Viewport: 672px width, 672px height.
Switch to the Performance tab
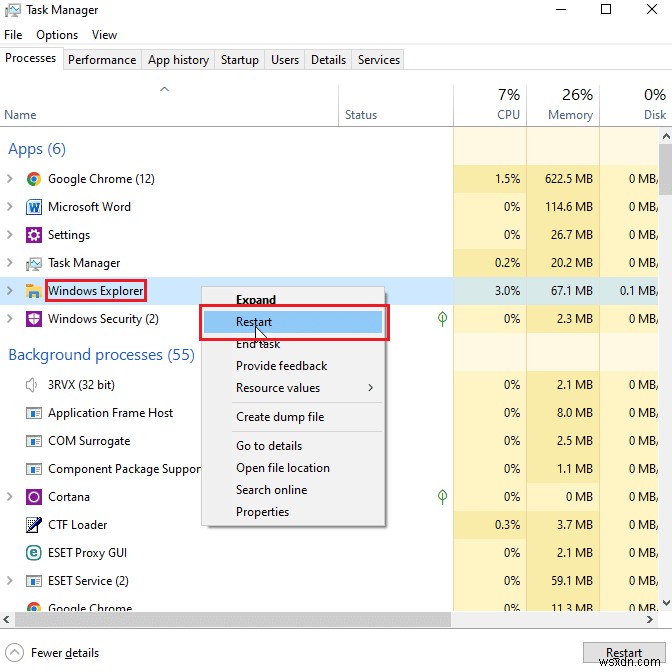(102, 60)
